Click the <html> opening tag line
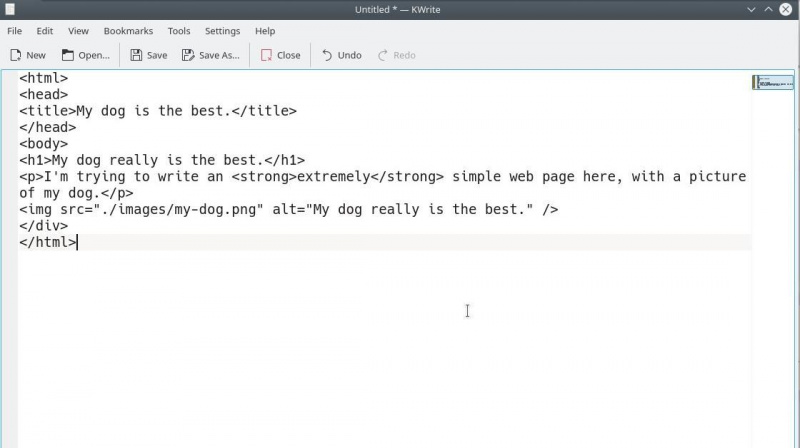 pos(43,78)
